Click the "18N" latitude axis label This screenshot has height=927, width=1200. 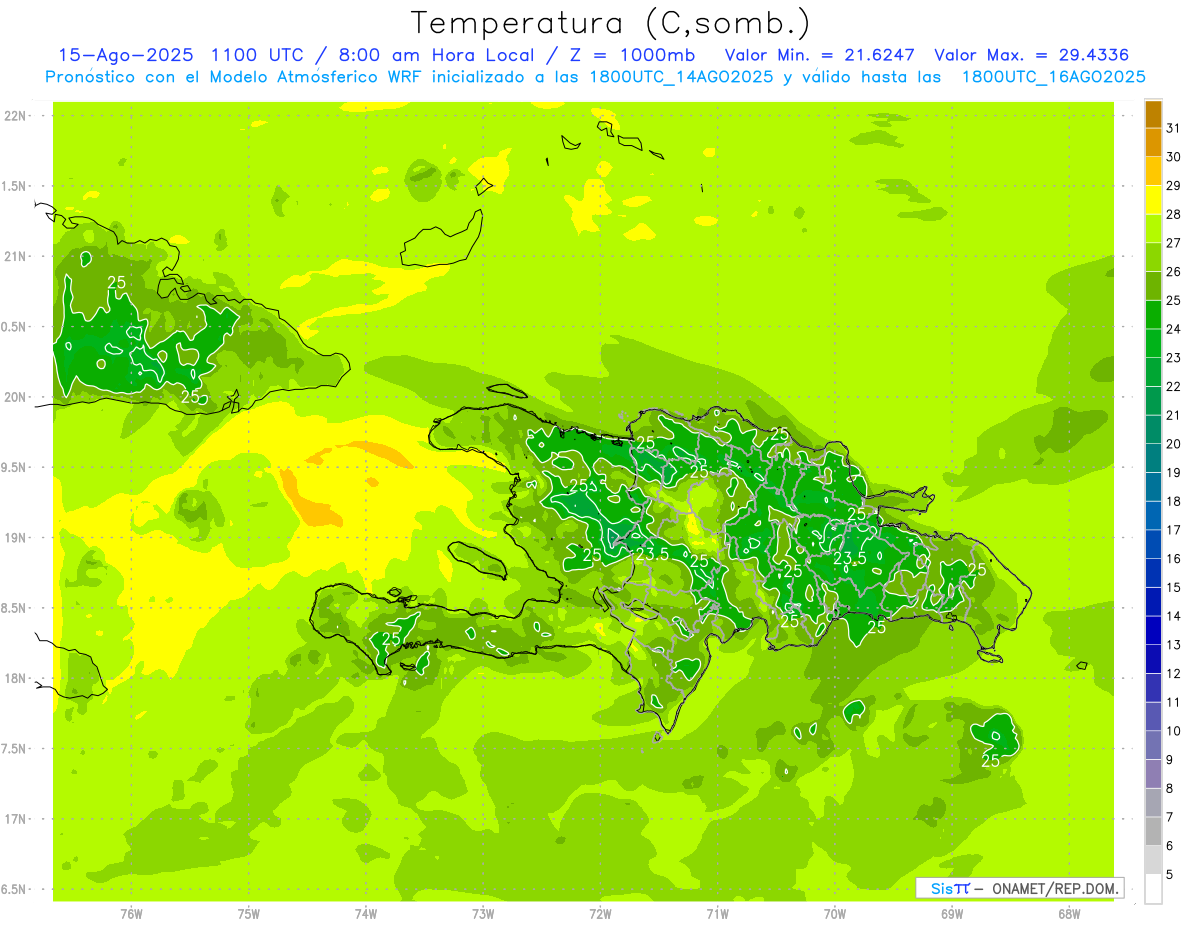[x=15, y=678]
